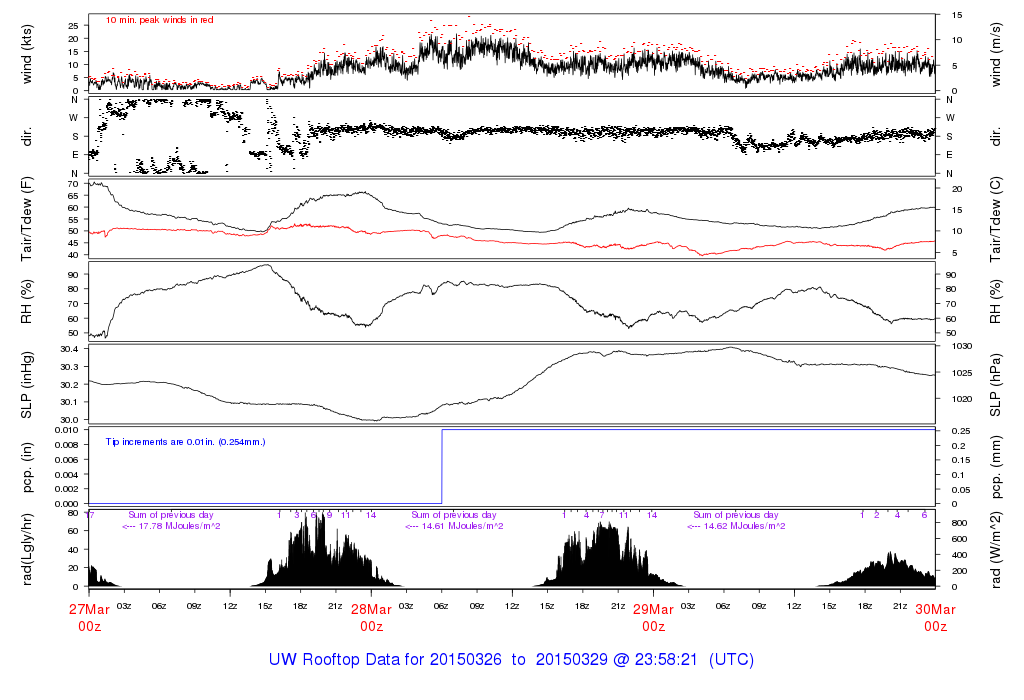Click the '27Mar' date label
The width and height of the screenshot is (1024, 700).
89,609
